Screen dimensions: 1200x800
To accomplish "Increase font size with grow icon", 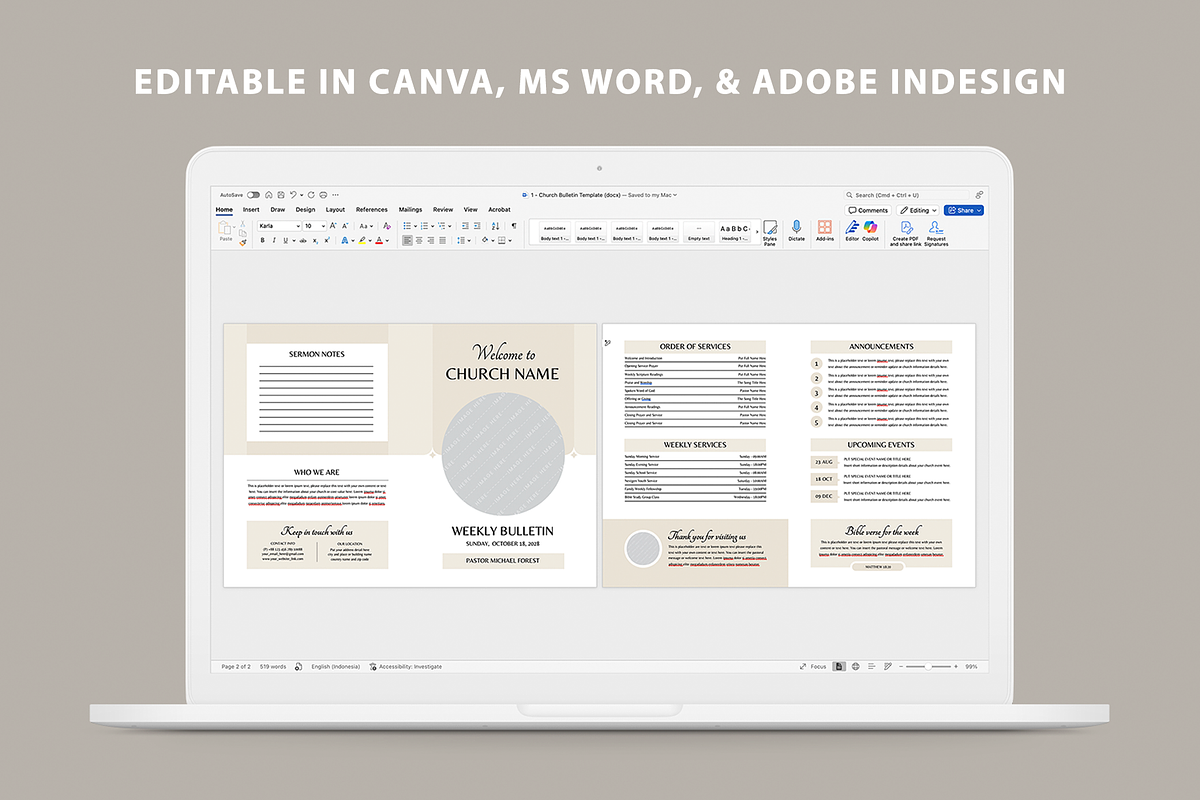I will [x=332, y=226].
